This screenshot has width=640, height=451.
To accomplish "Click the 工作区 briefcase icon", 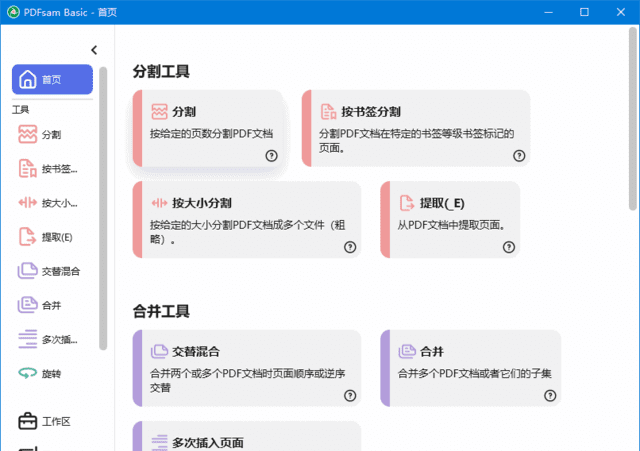I will point(27,421).
